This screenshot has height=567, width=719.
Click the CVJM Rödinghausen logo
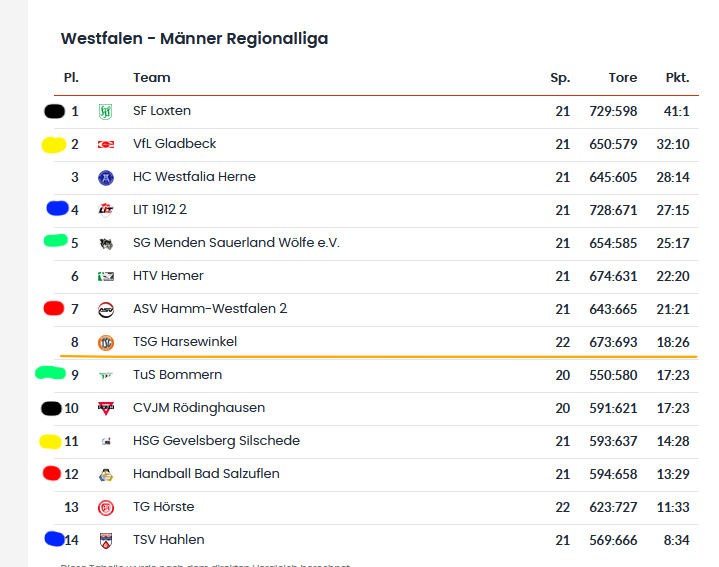[x=105, y=408]
